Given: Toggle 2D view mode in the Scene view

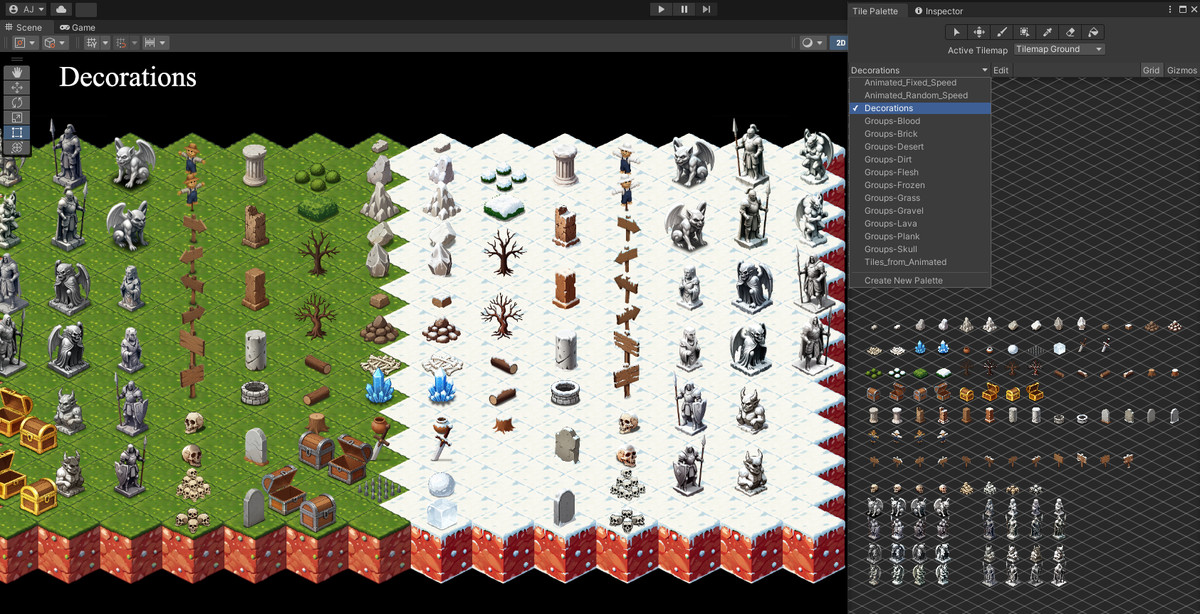Looking at the screenshot, I should coord(841,42).
